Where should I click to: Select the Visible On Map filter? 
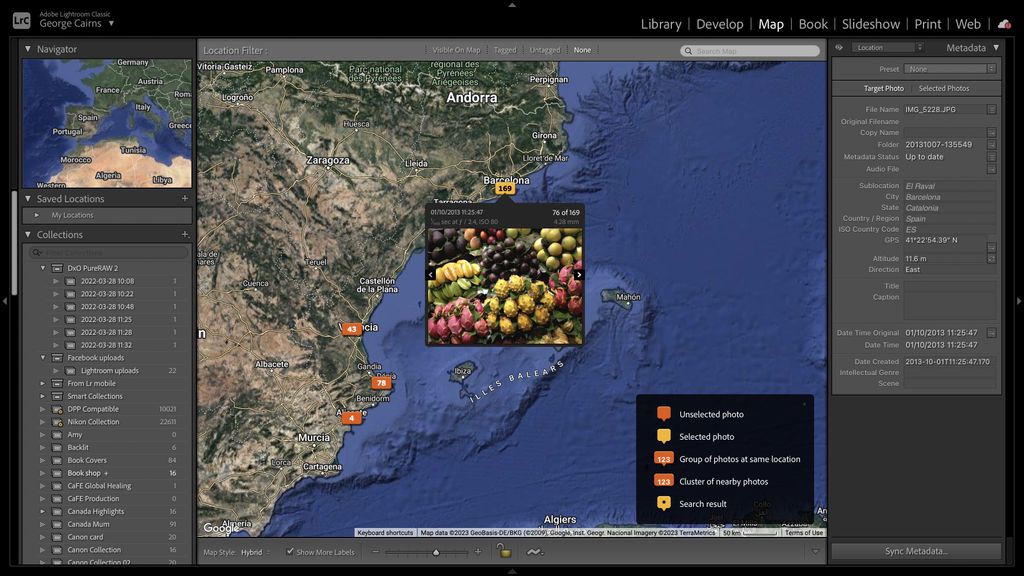click(x=456, y=50)
